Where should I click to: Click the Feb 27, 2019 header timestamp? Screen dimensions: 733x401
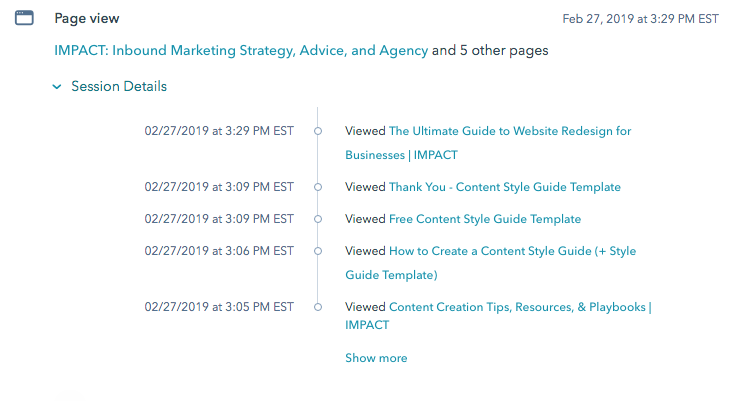640,19
